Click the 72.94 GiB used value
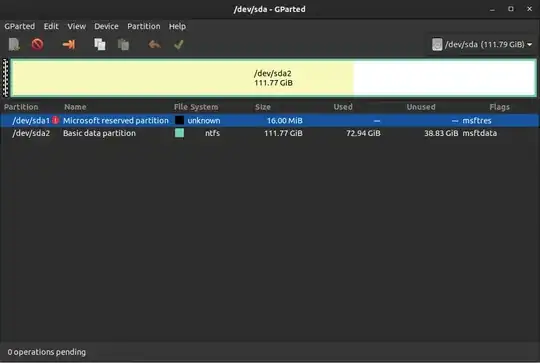 [x=363, y=133]
